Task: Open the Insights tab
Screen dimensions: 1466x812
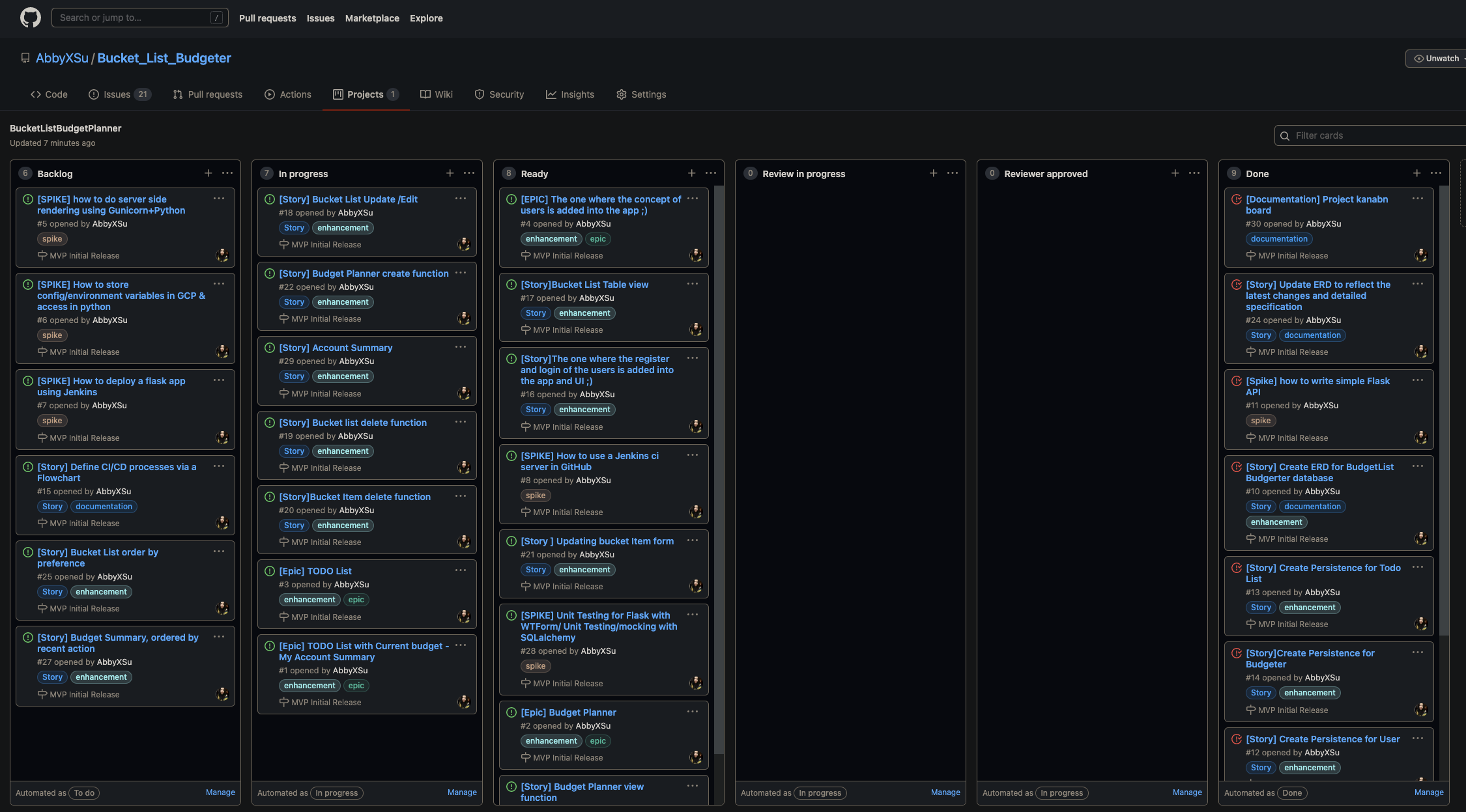Action: (570, 94)
